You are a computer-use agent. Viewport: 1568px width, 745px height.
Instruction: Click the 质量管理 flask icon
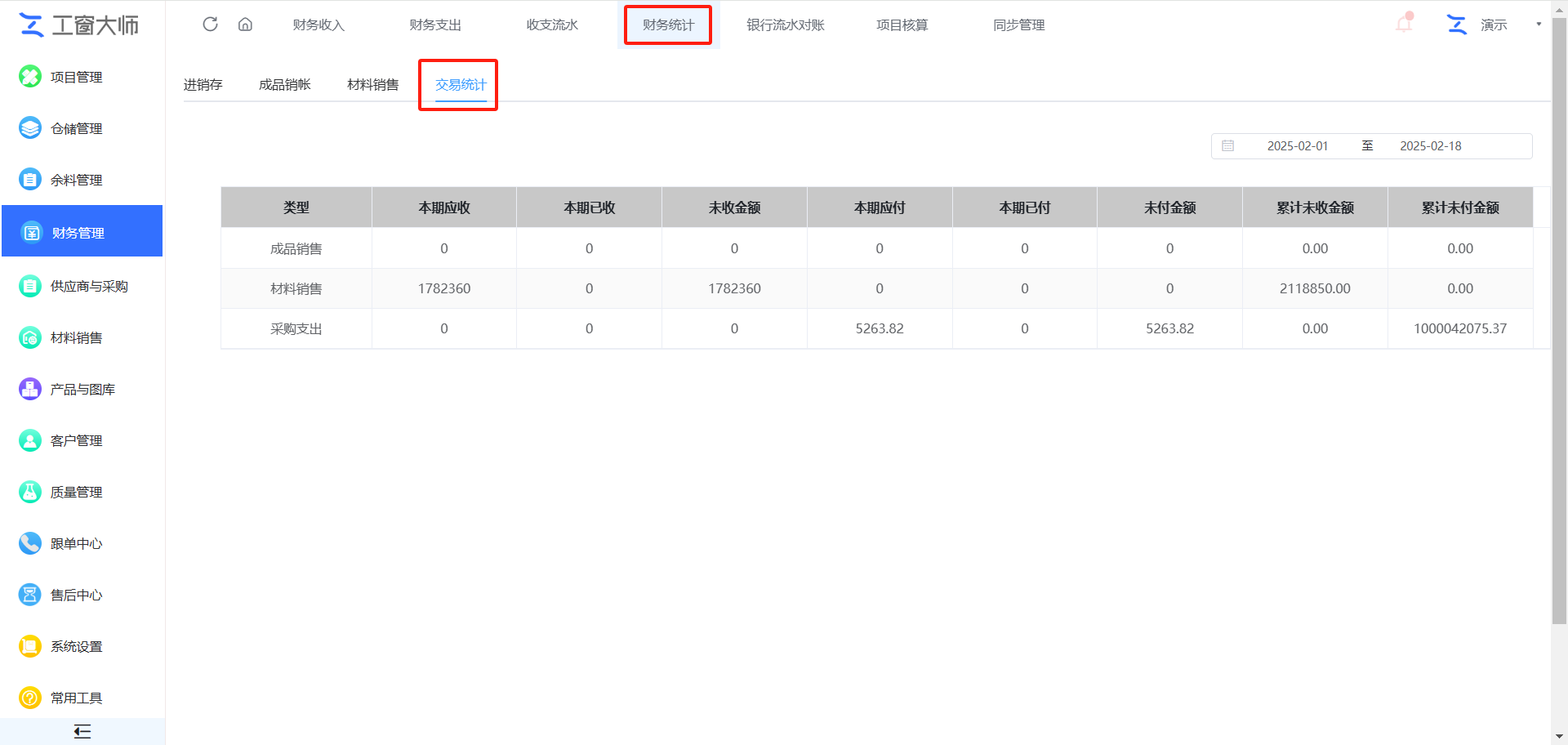(30, 492)
